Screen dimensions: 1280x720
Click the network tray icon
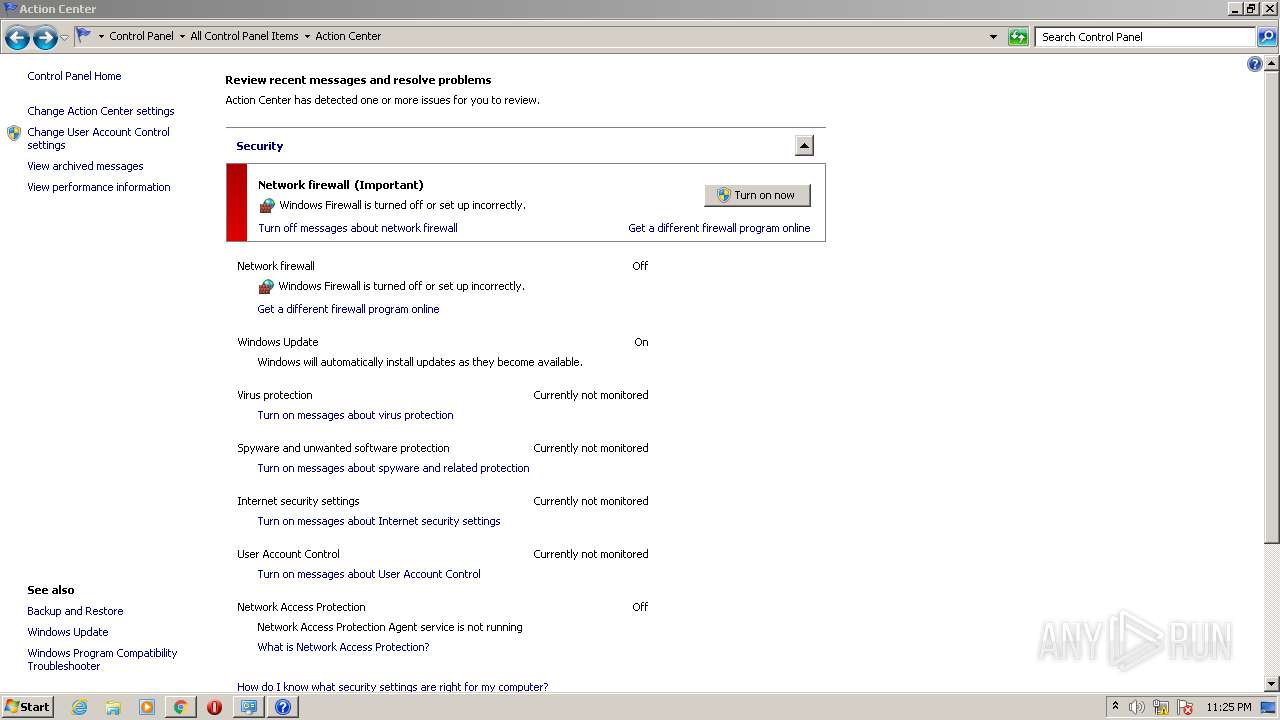[x=1160, y=707]
